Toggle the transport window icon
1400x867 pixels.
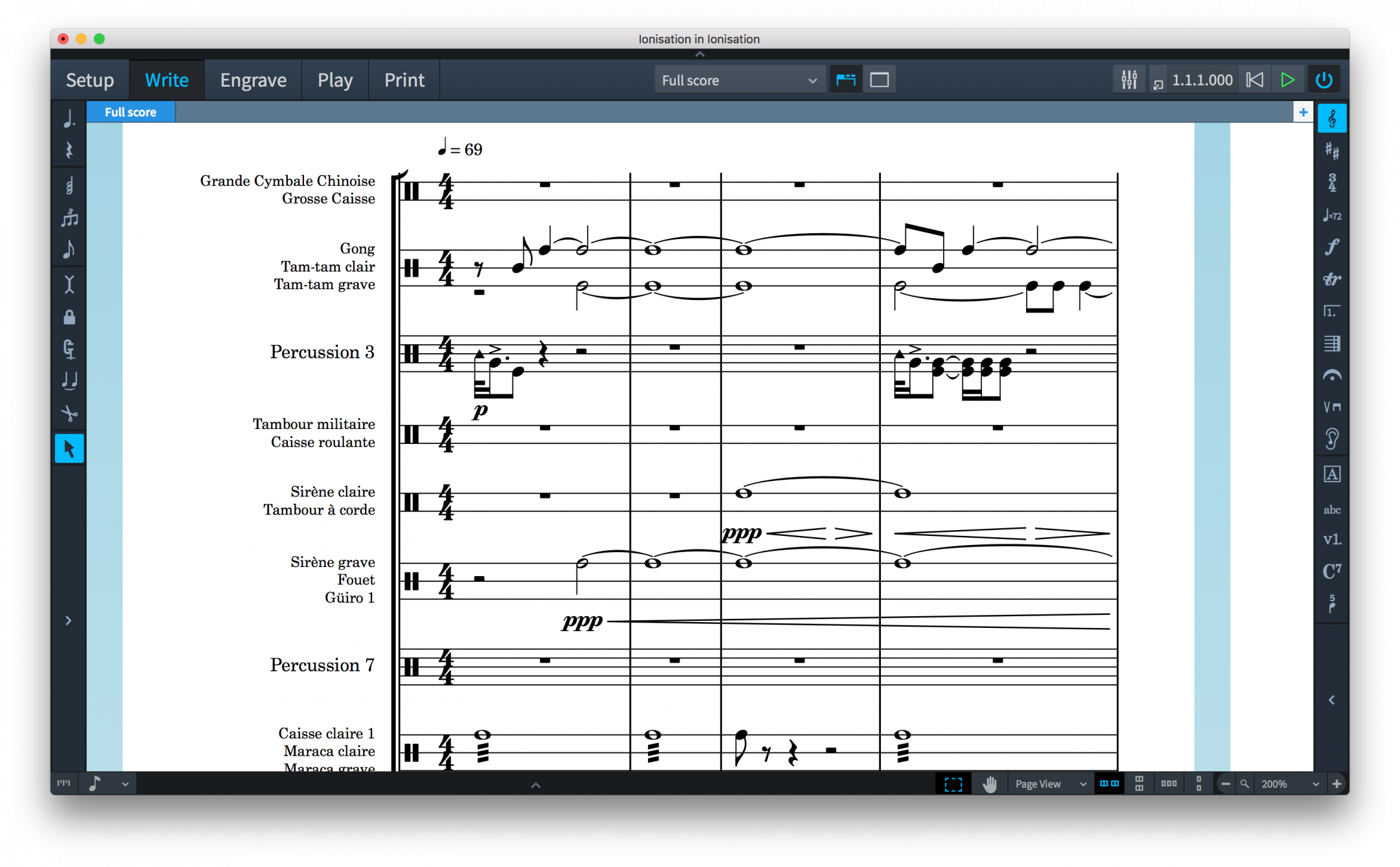[1158, 84]
